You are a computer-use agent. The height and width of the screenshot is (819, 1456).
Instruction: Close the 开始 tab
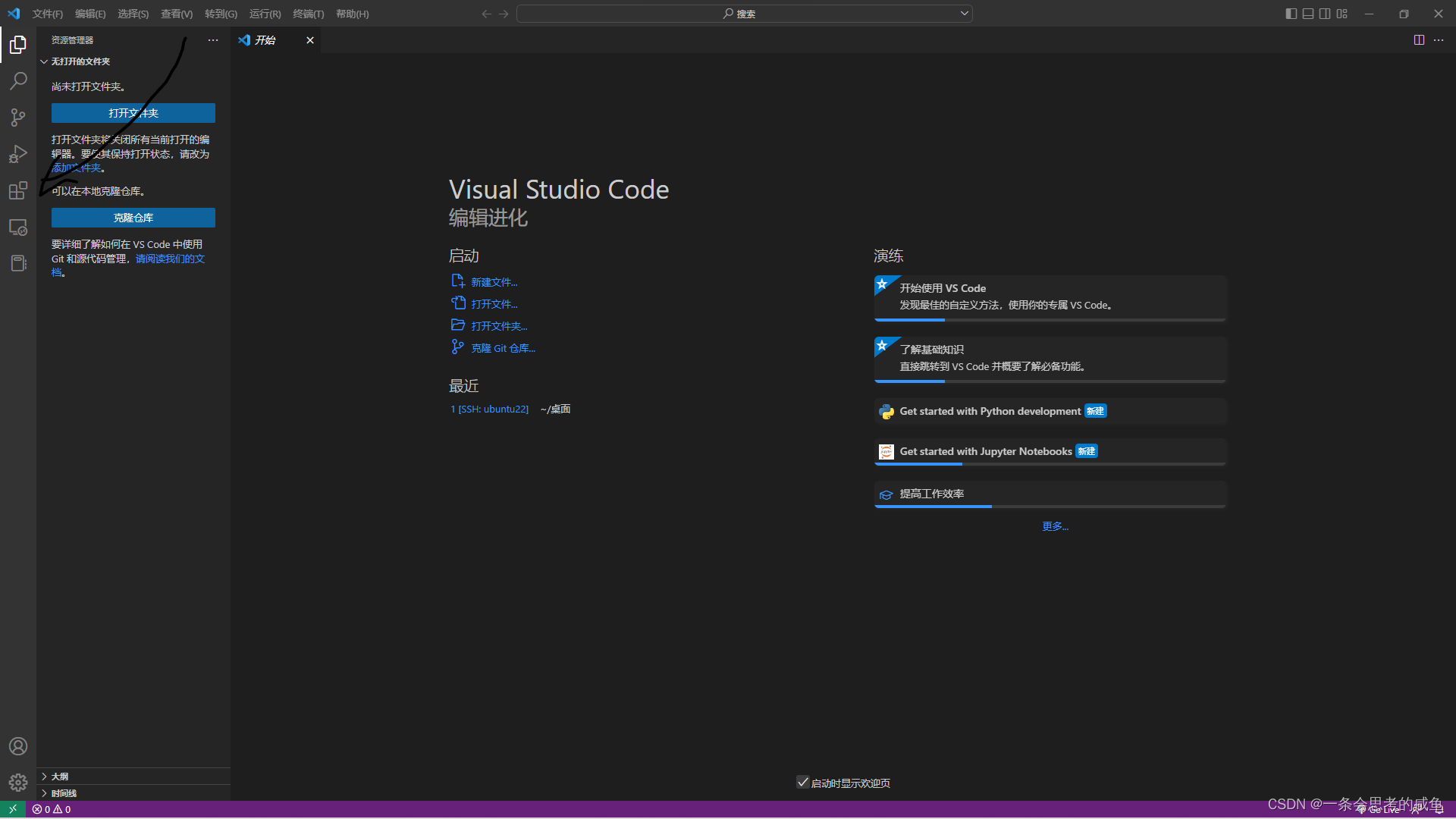coord(309,40)
